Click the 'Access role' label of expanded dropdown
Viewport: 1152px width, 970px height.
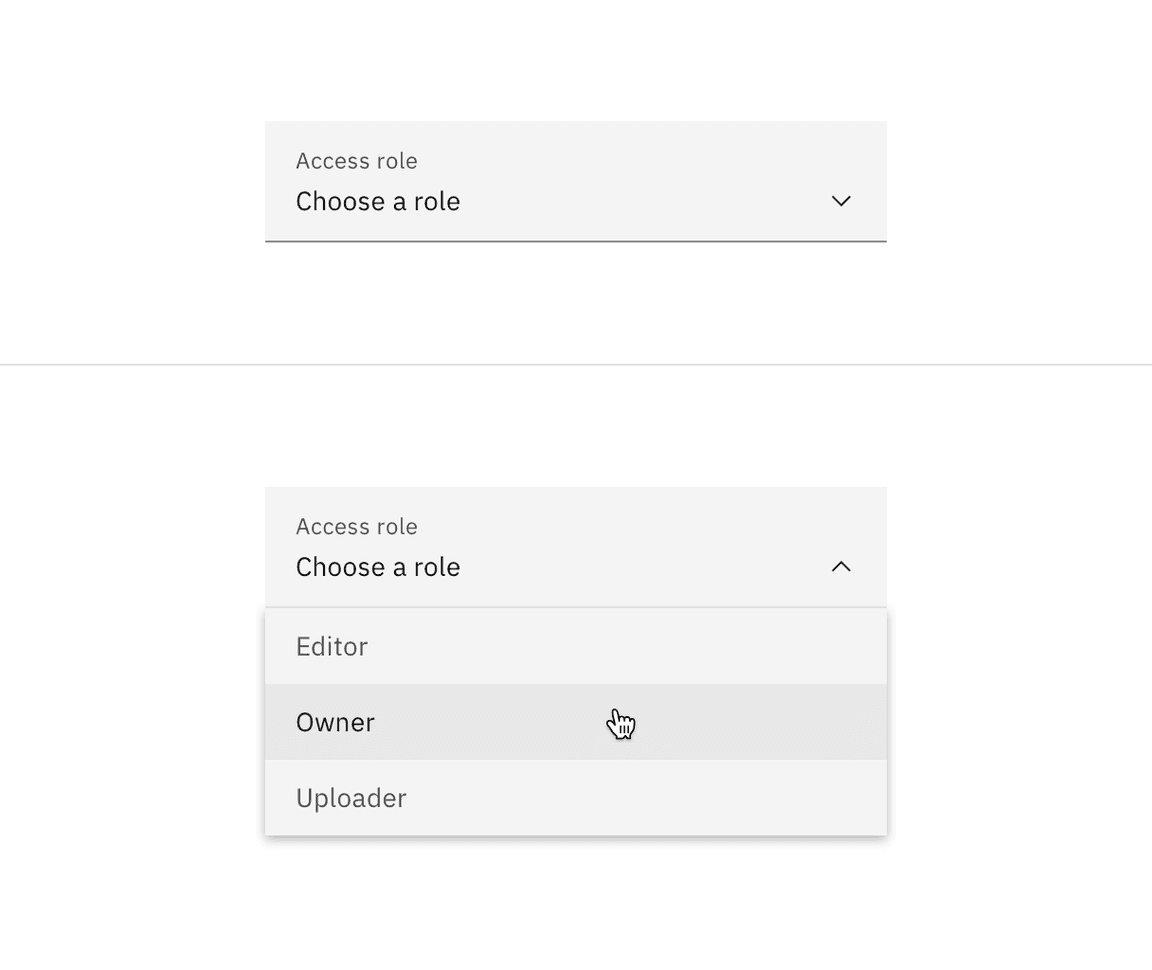356,527
